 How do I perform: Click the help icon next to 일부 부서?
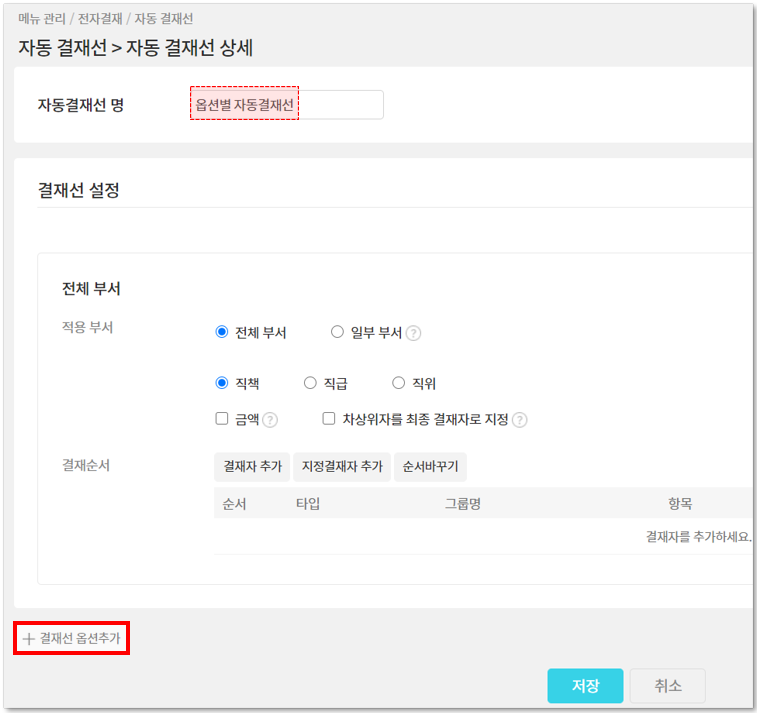pyautogui.click(x=413, y=333)
